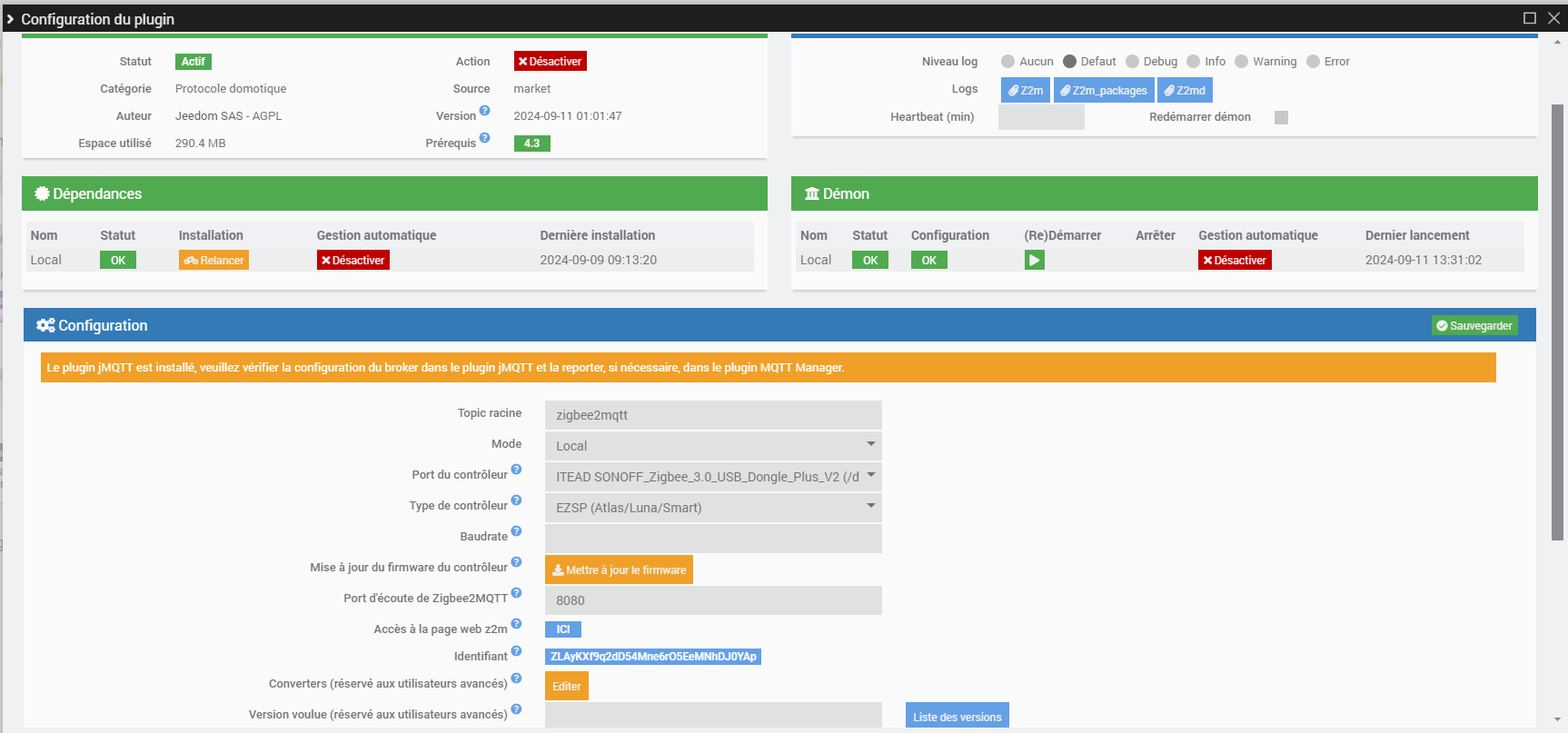
Task: Click the Identifiant key value
Action: (653, 657)
